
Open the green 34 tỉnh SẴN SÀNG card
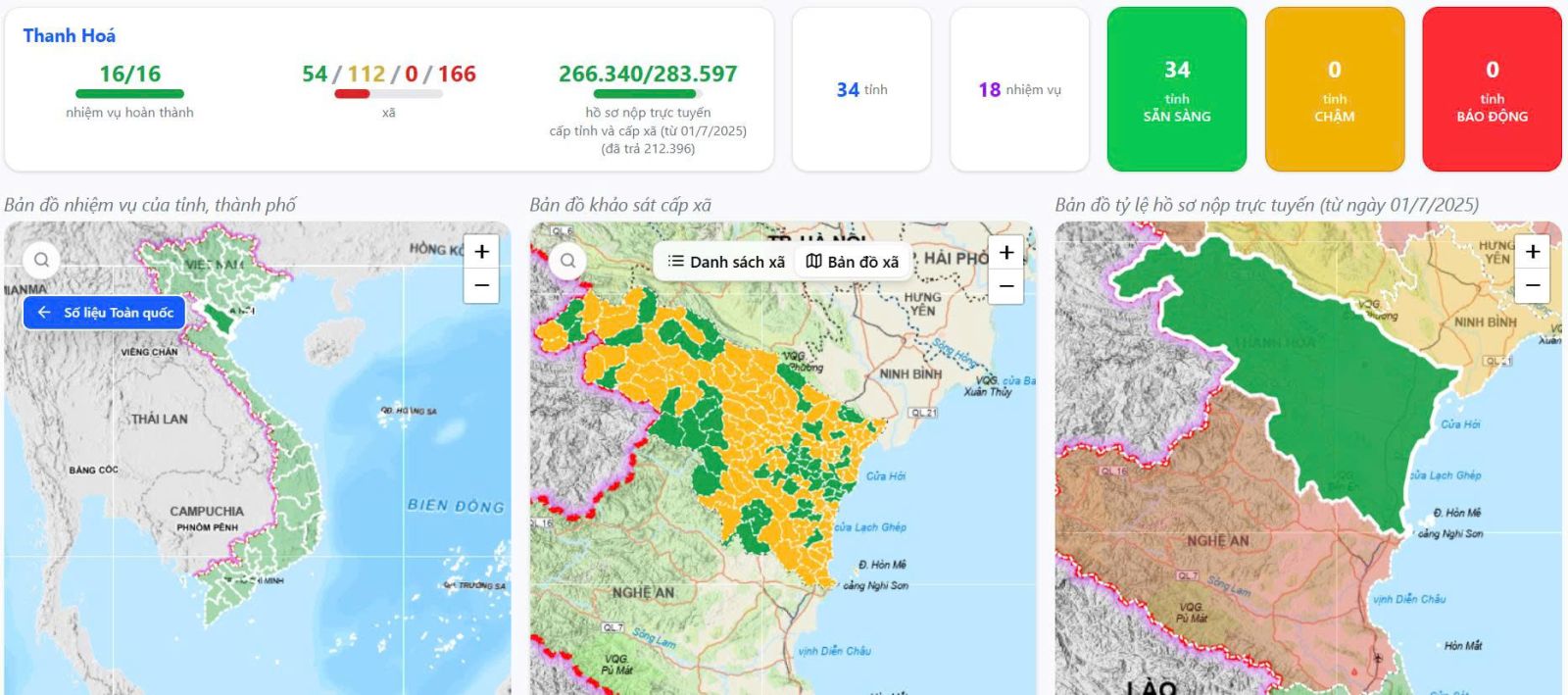pyautogui.click(x=1176, y=89)
